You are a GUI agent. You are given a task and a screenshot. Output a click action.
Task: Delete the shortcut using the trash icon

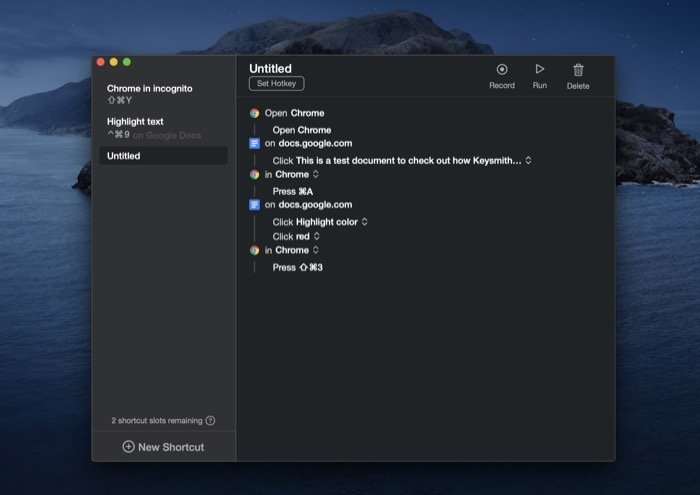(578, 70)
